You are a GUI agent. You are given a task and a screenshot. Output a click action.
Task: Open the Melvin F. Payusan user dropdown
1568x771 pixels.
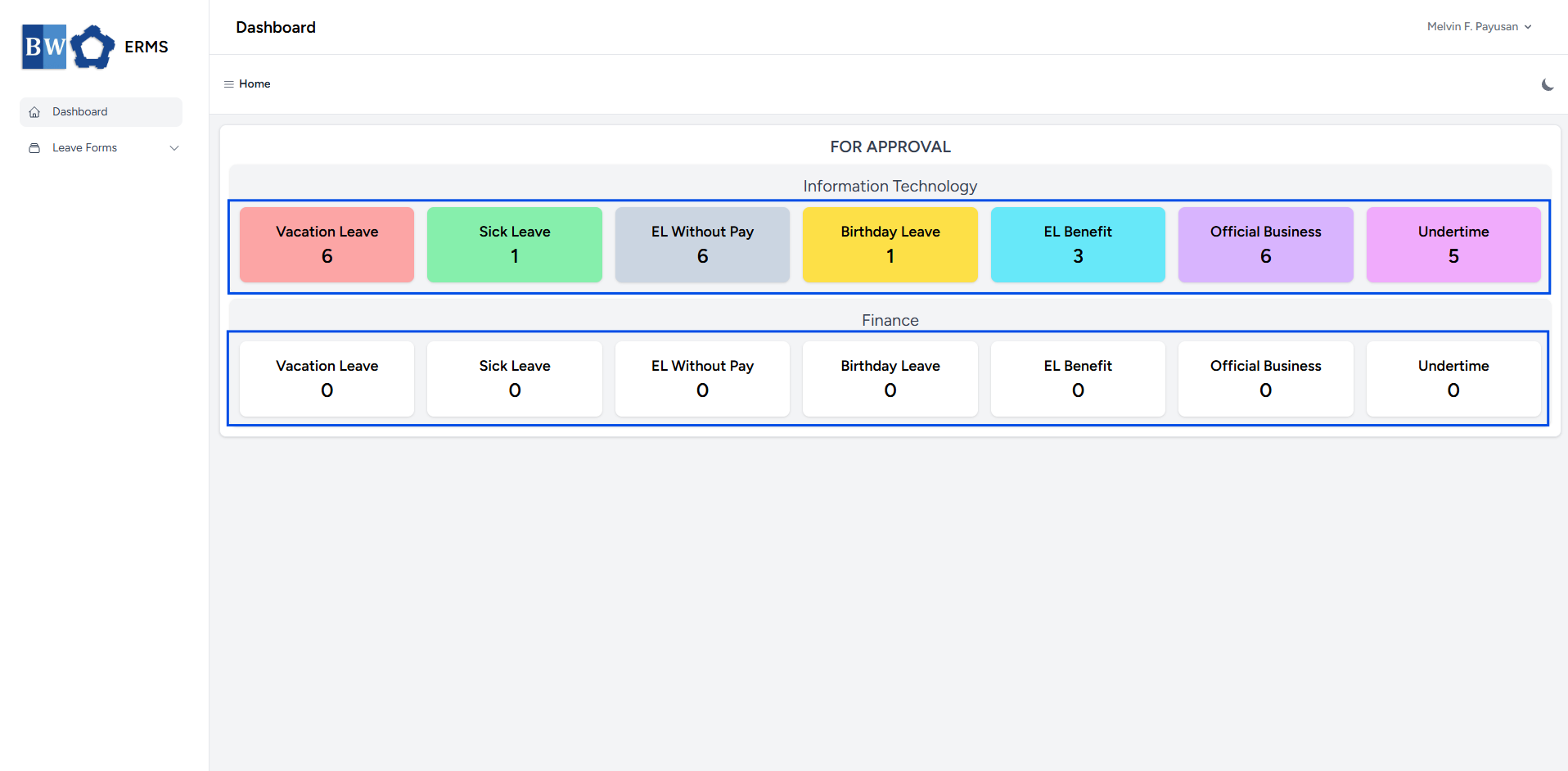tap(1479, 27)
